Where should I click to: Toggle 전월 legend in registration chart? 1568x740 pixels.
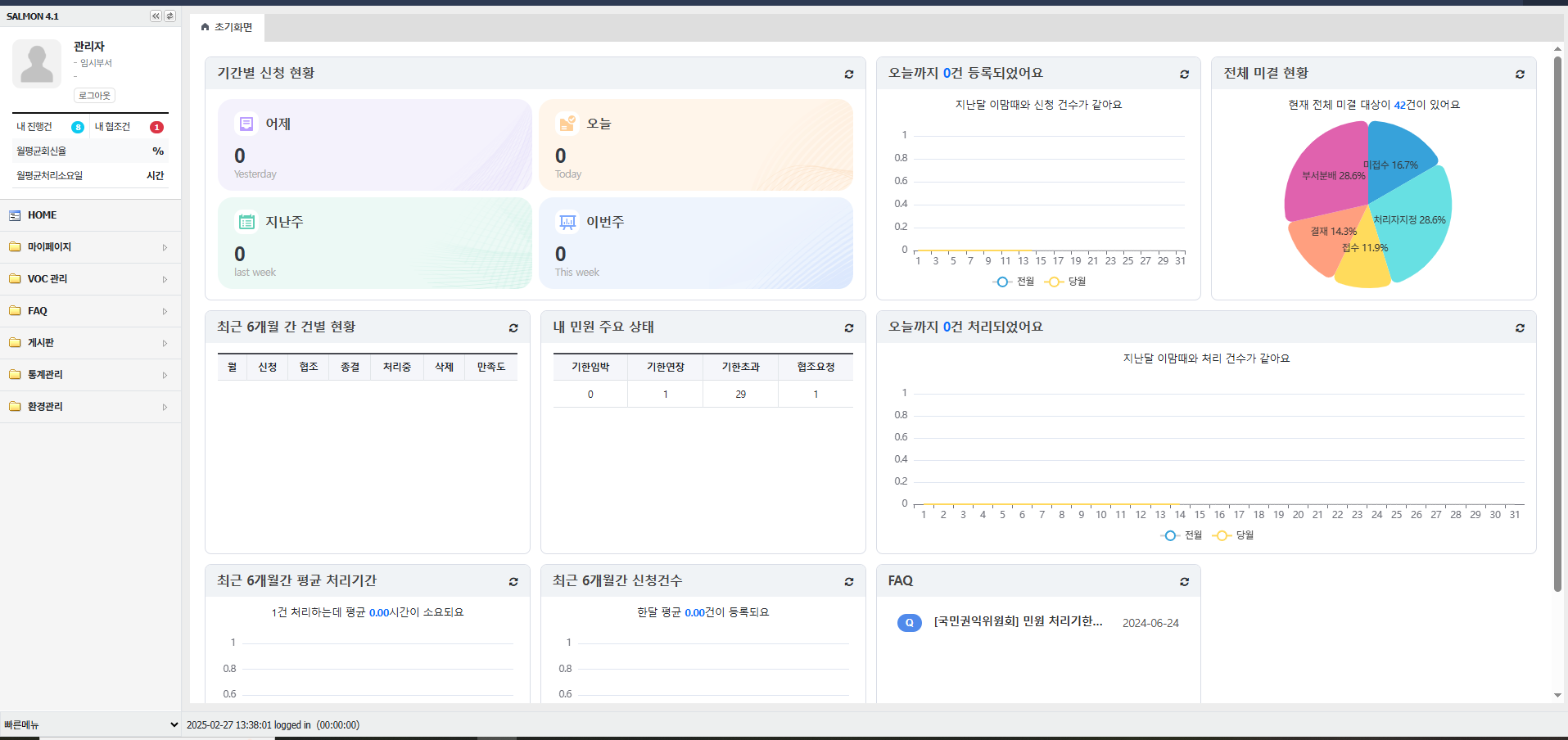(1014, 282)
